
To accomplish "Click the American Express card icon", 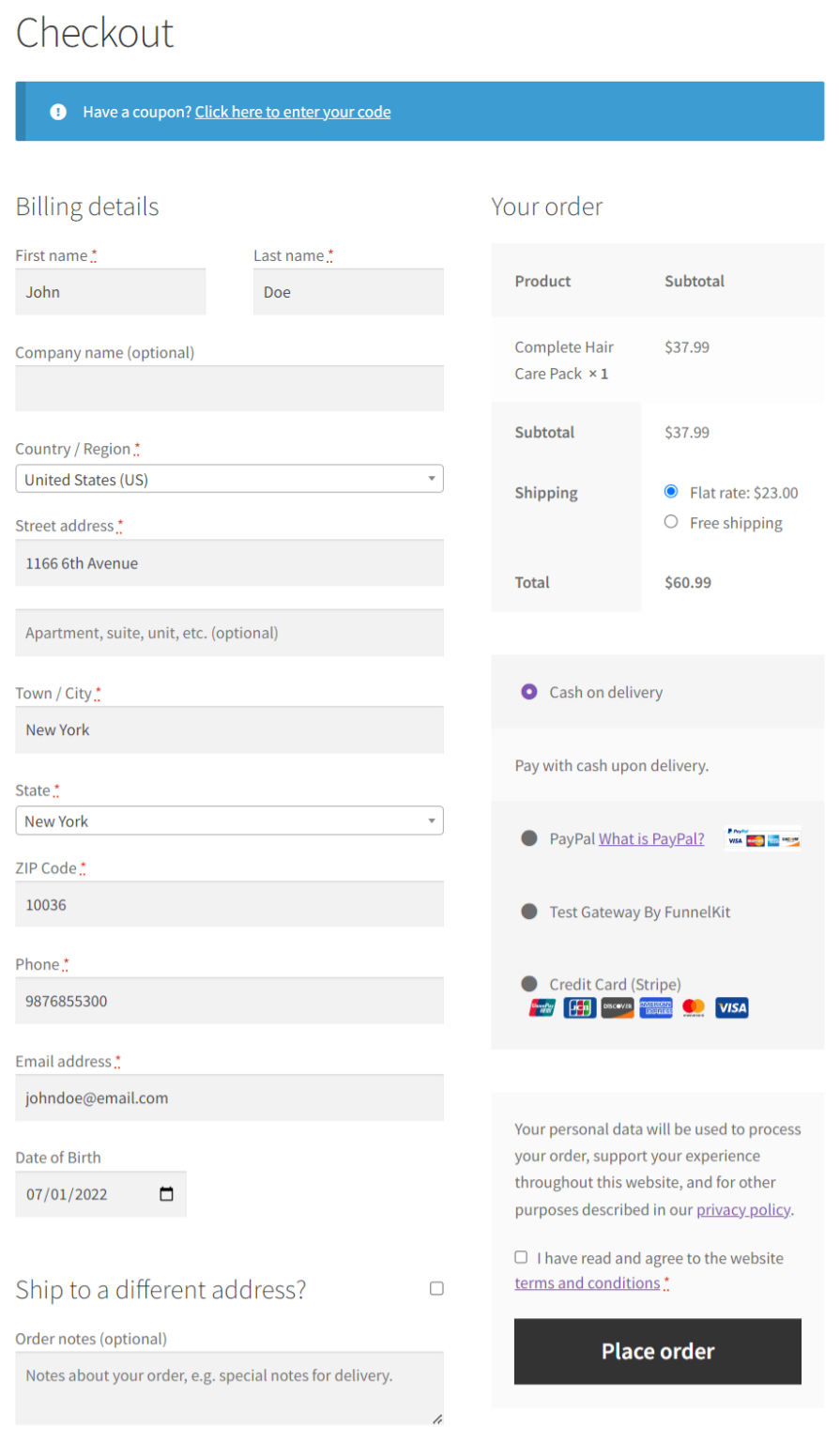I will (656, 1007).
